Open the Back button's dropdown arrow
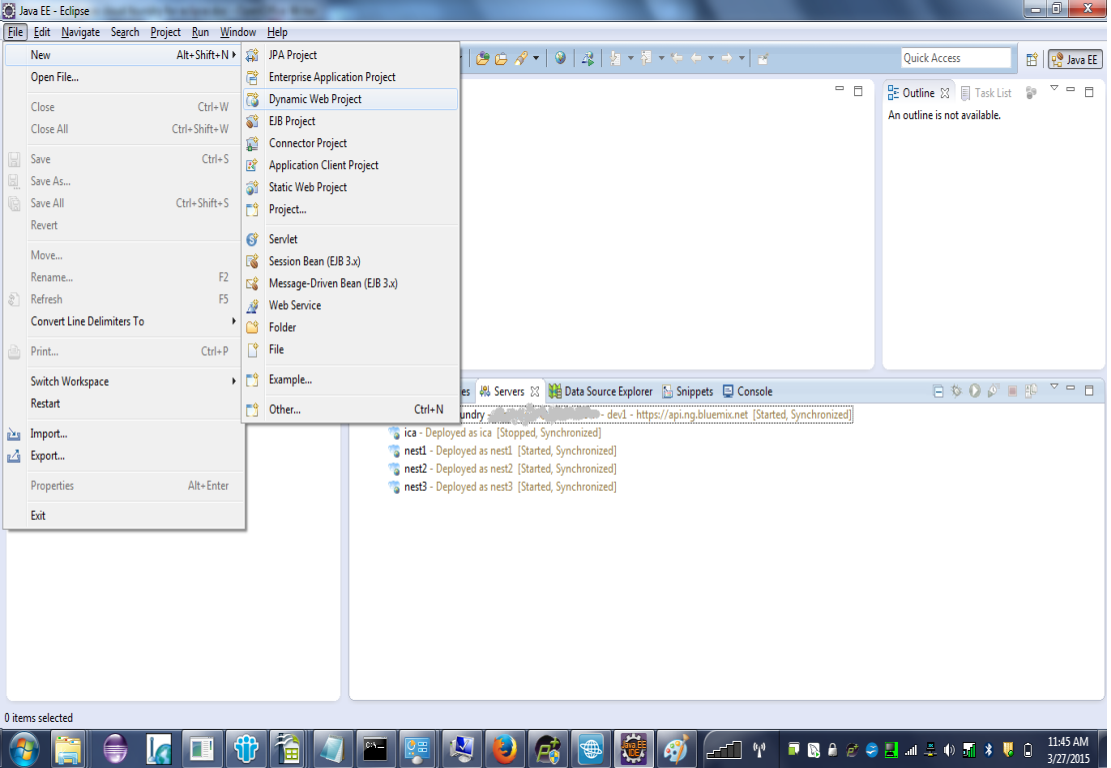 (710, 58)
